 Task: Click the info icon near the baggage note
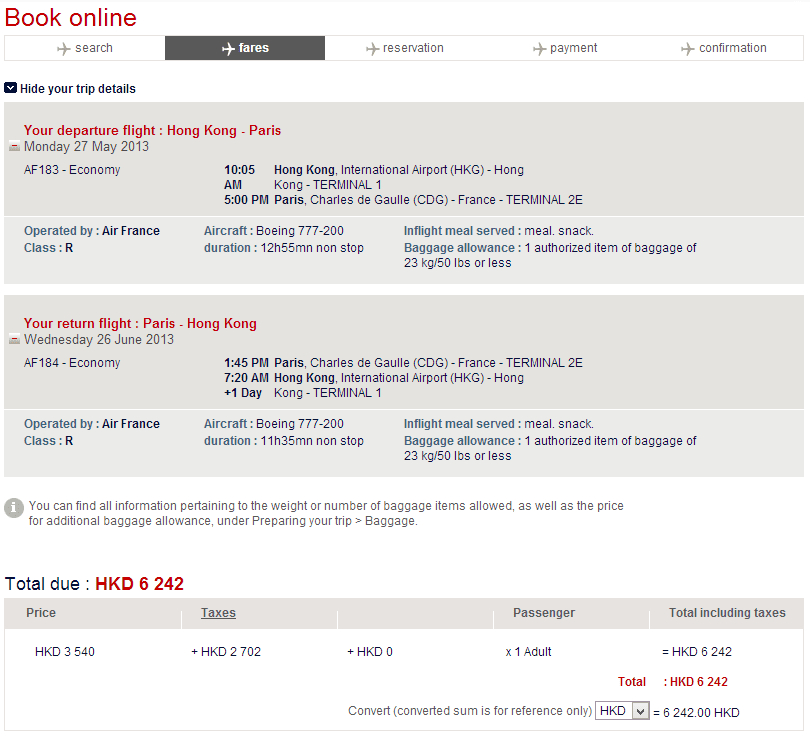[14, 508]
